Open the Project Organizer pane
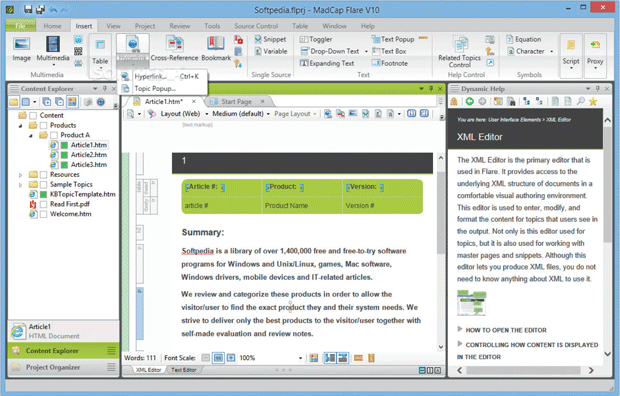The height and width of the screenshot is (396, 620). 63,367
